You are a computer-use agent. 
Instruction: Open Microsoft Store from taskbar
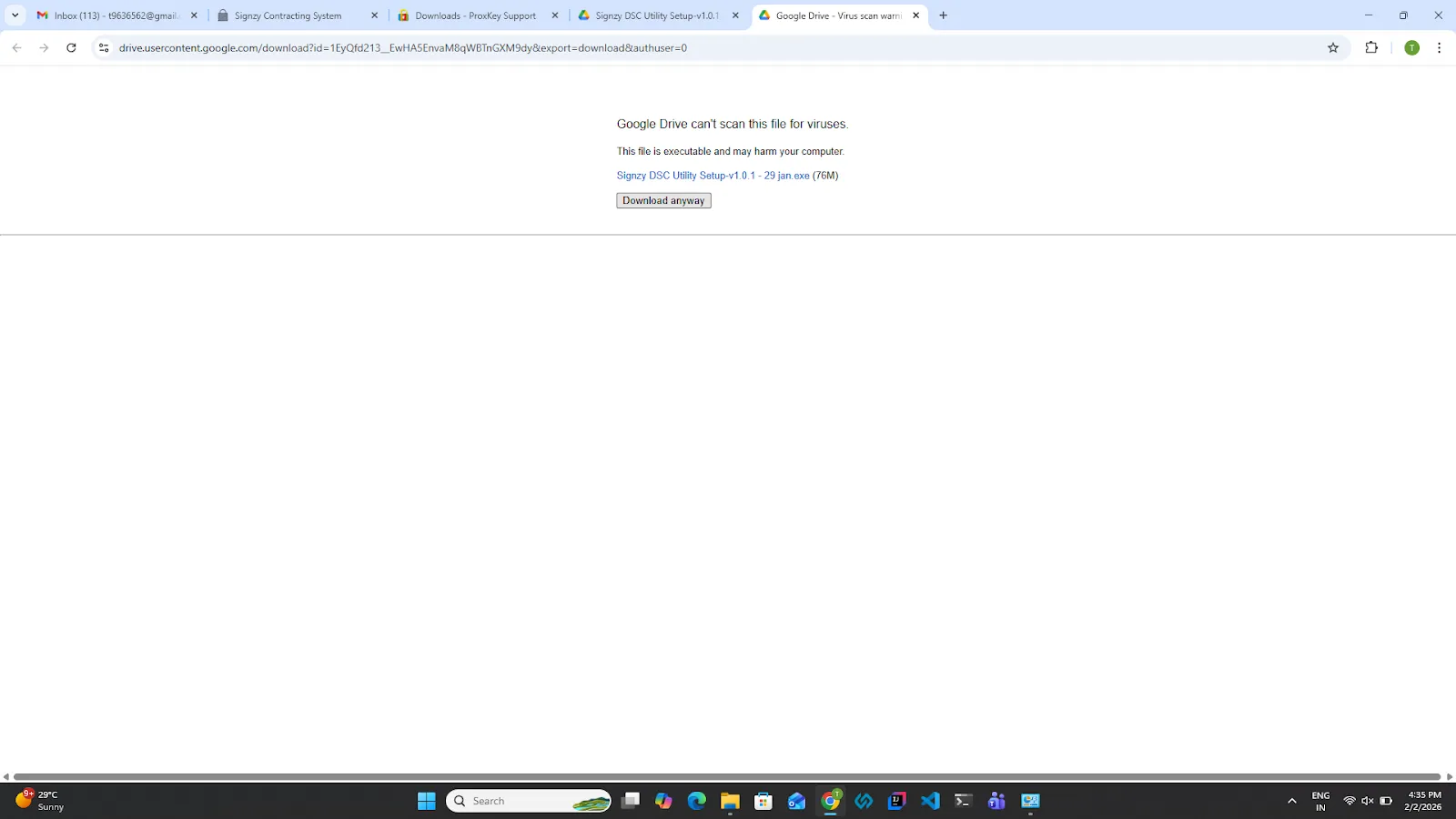coord(763,801)
